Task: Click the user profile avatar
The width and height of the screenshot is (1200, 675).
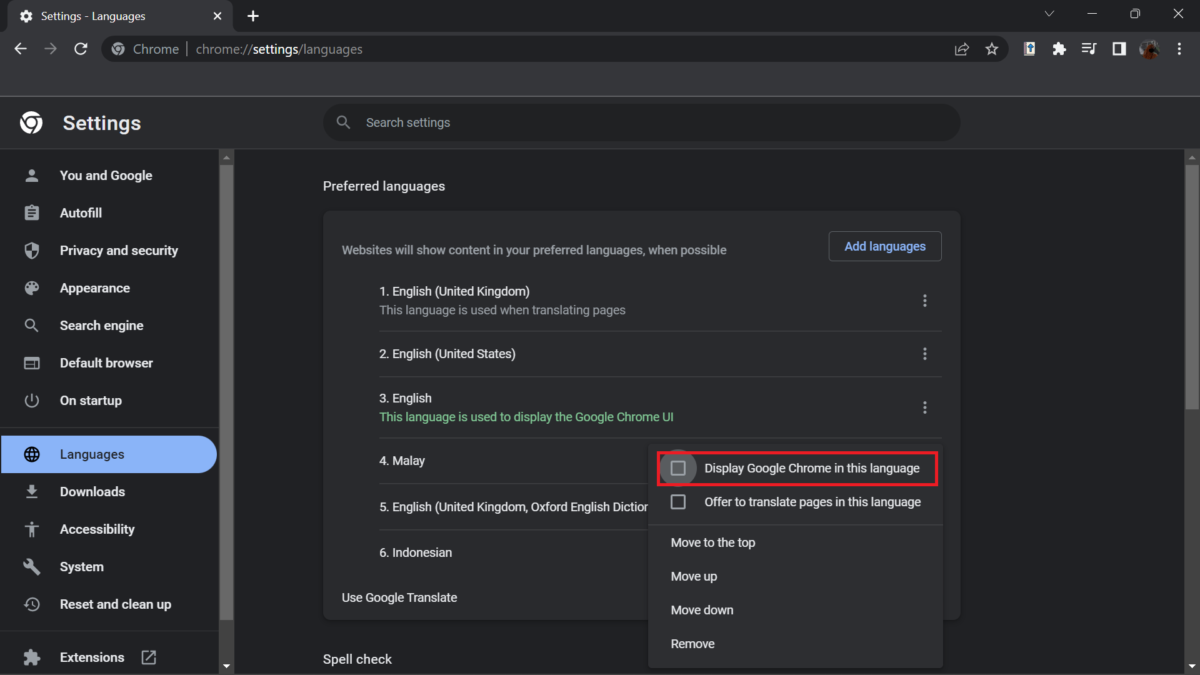Action: pyautogui.click(x=1149, y=49)
